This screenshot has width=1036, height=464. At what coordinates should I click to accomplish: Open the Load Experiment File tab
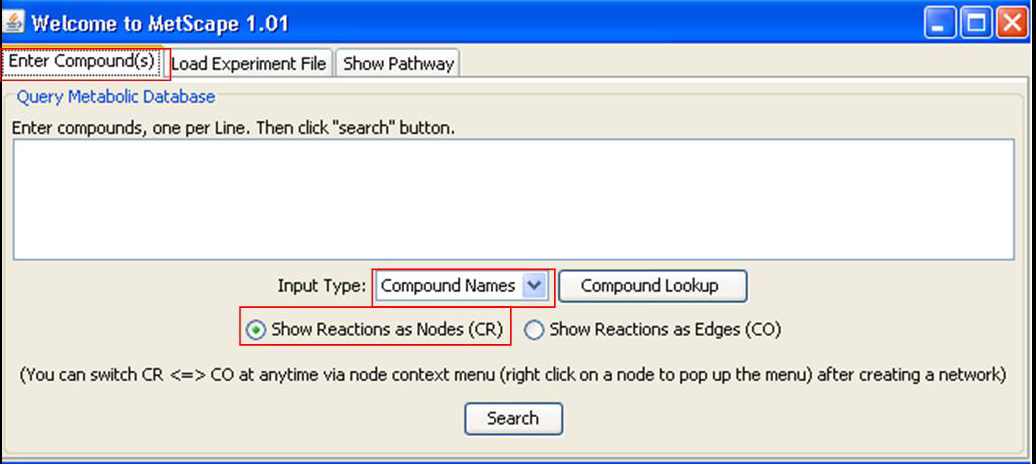click(x=248, y=63)
